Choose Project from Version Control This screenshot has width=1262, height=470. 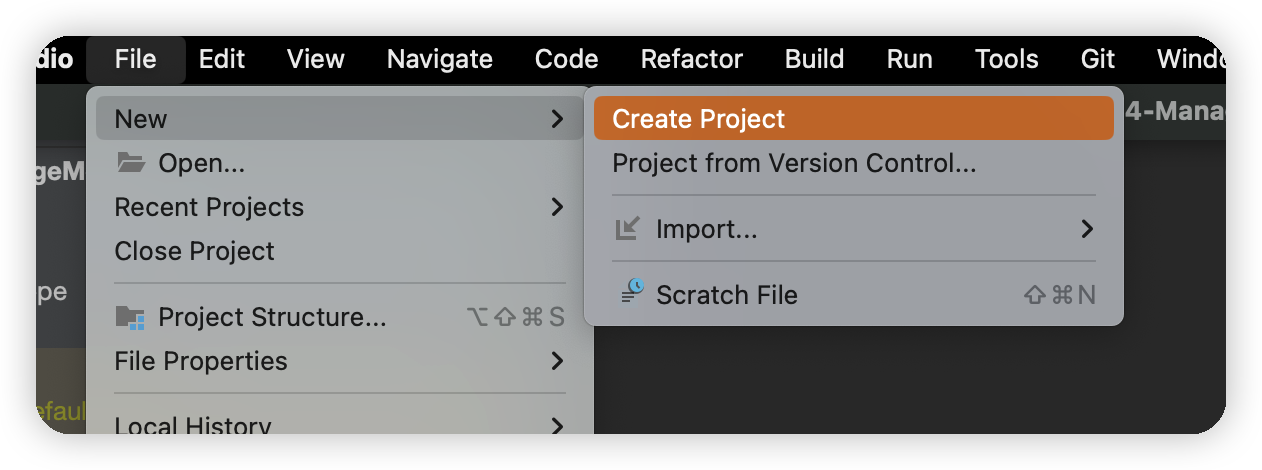click(x=794, y=163)
